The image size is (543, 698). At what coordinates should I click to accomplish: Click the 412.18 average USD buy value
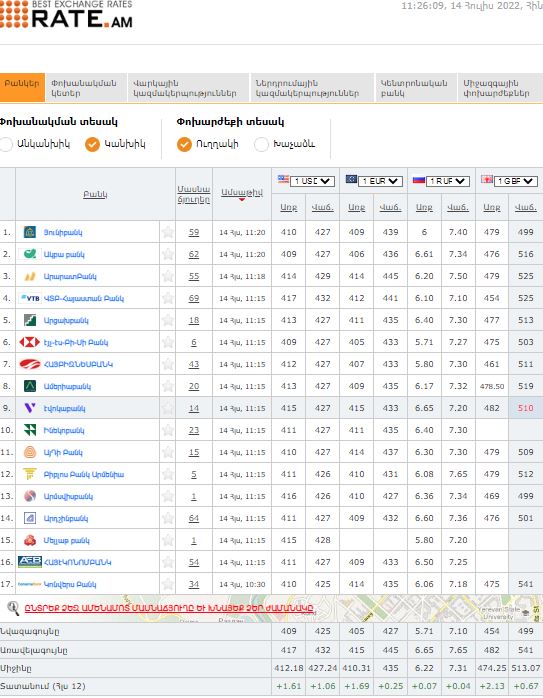pyautogui.click(x=289, y=668)
